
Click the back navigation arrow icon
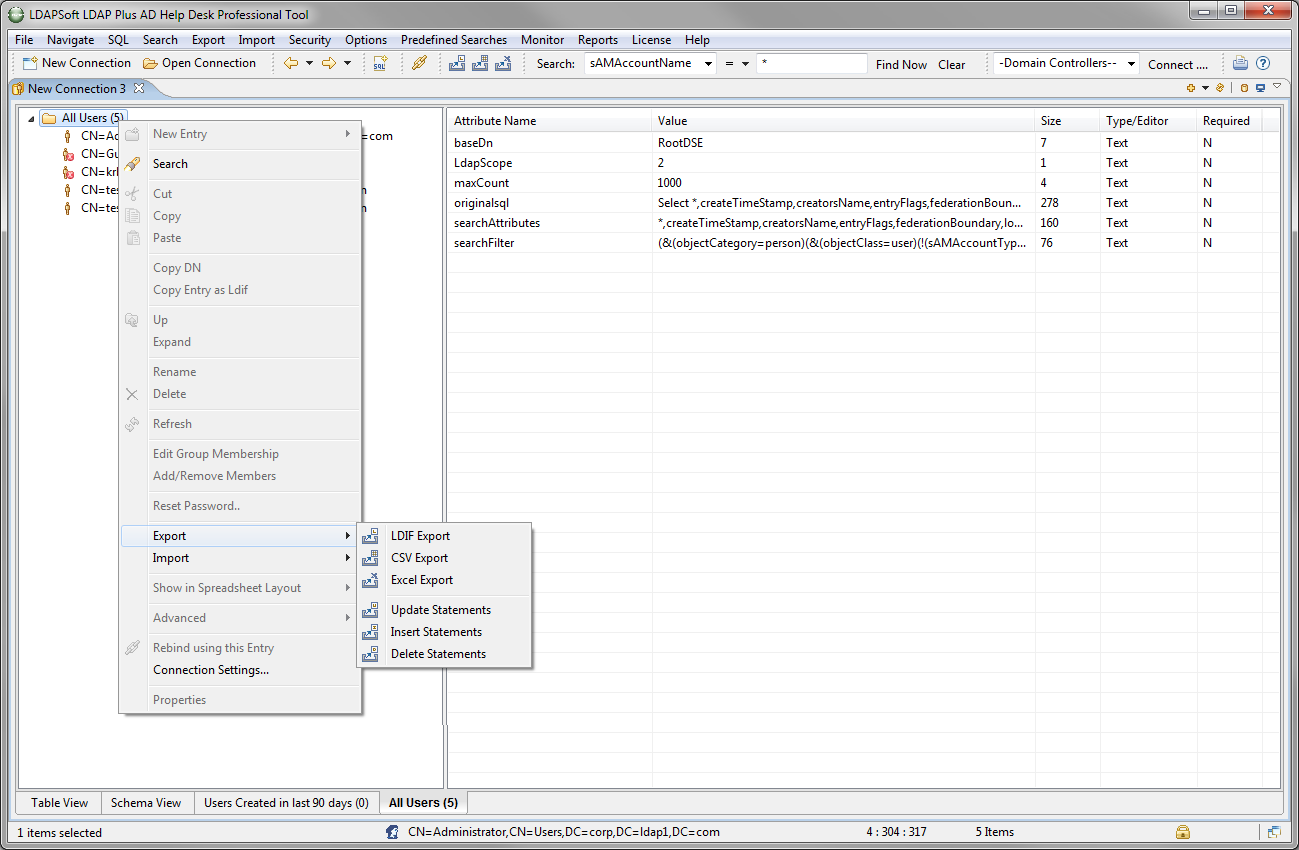point(291,63)
